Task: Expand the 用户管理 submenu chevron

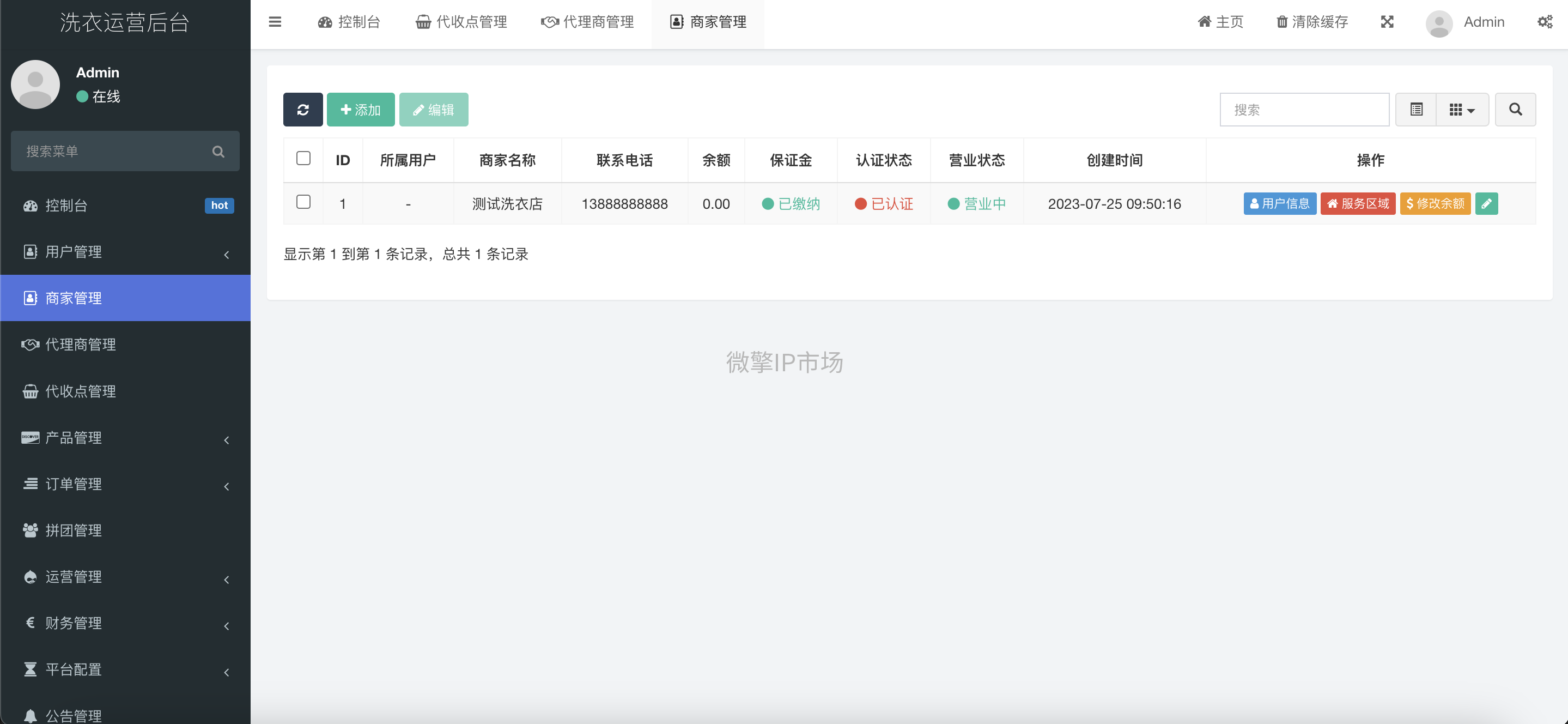Action: pyautogui.click(x=227, y=255)
